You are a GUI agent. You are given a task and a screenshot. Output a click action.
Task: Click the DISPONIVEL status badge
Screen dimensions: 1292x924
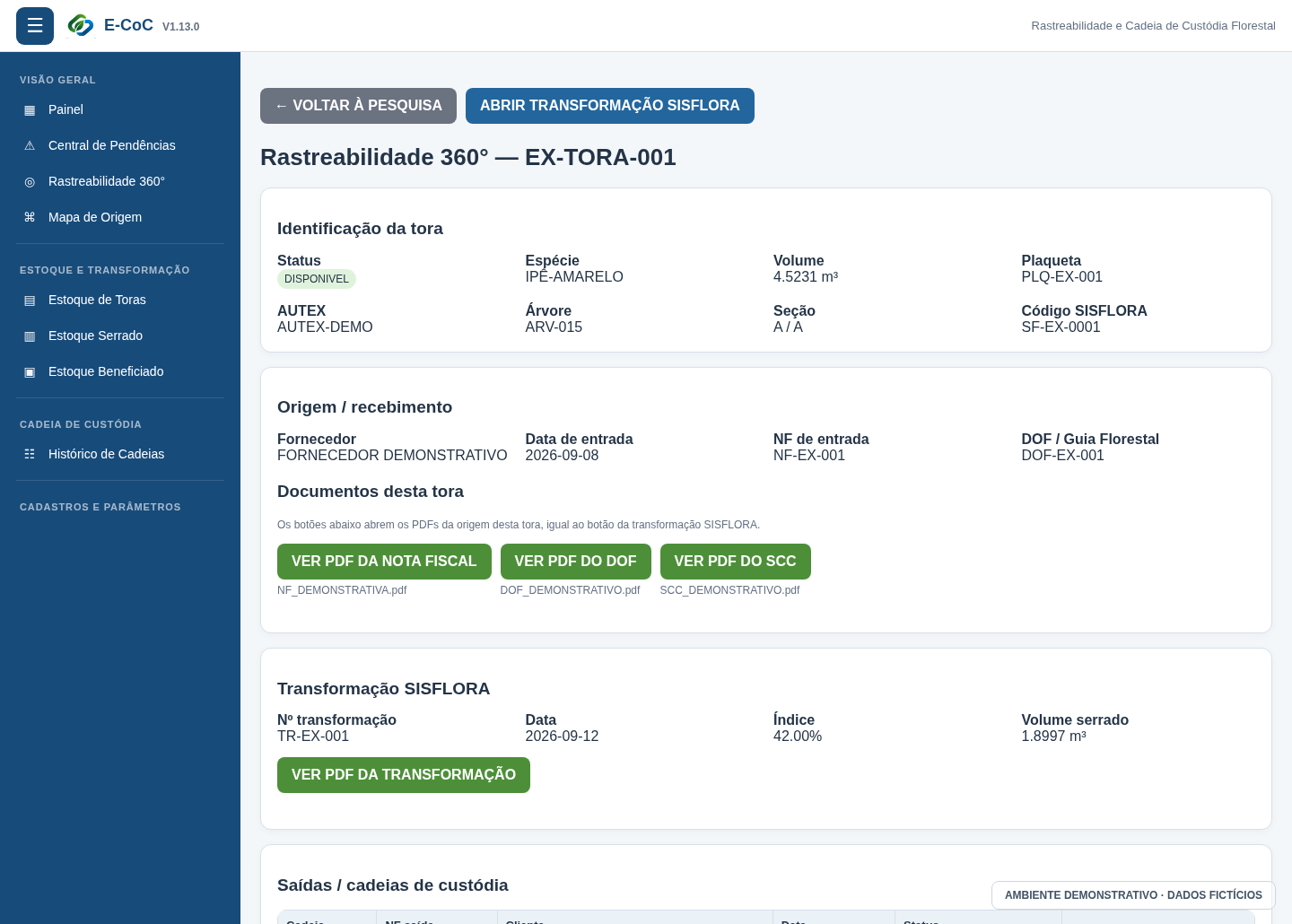point(317,279)
